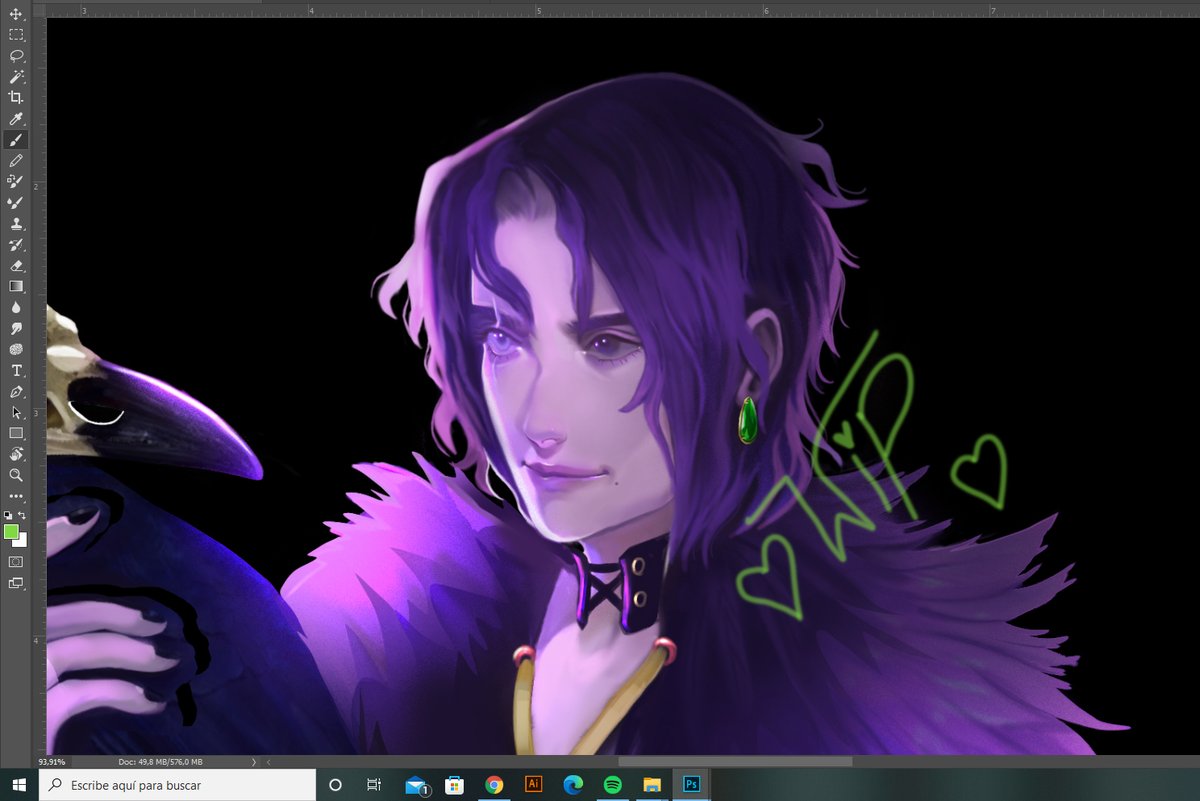The width and height of the screenshot is (1200, 801).
Task: Select the Eraser tool
Action: [x=16, y=266]
